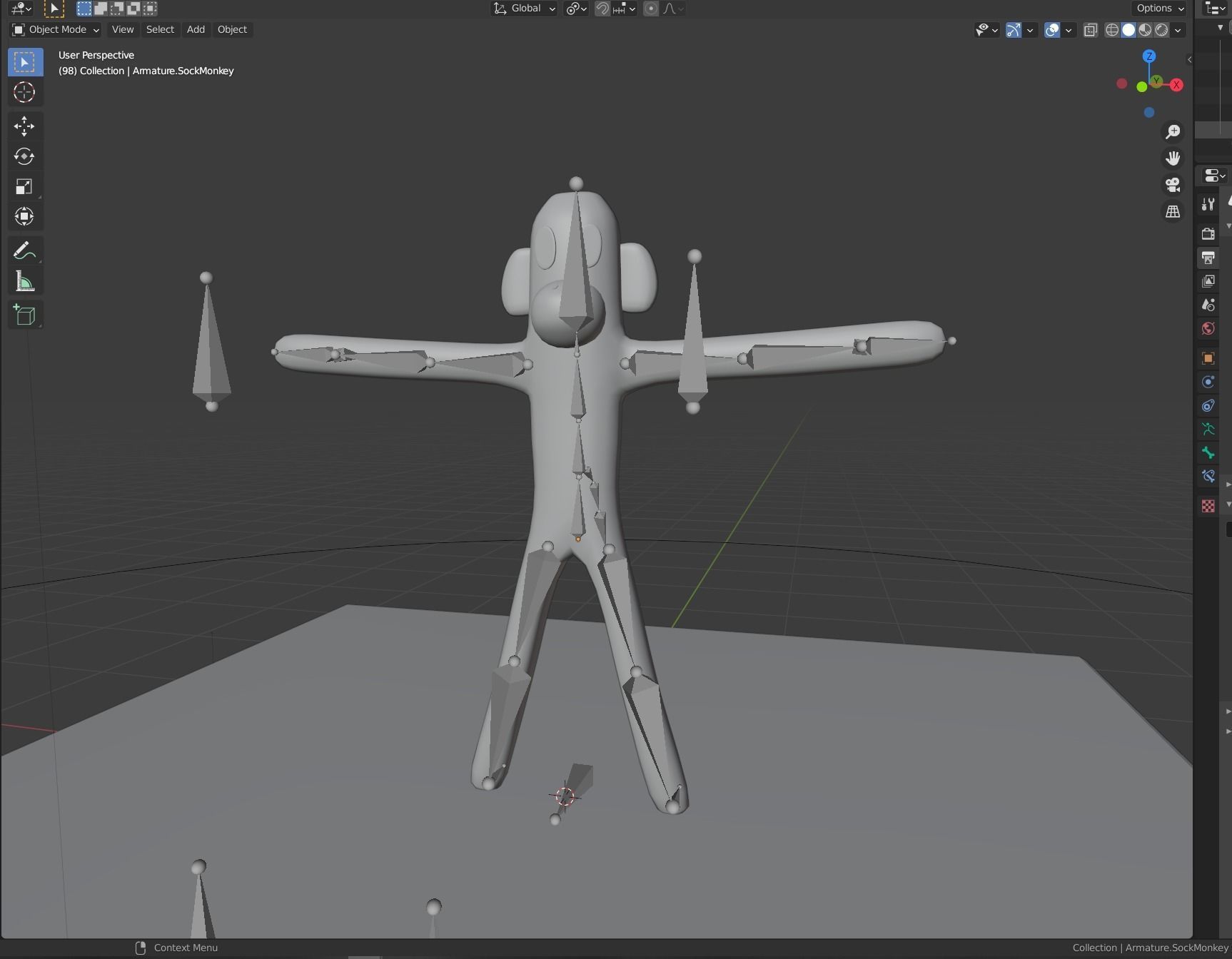Open the Render properties tab
The height and width of the screenshot is (959, 1232).
(x=1208, y=233)
